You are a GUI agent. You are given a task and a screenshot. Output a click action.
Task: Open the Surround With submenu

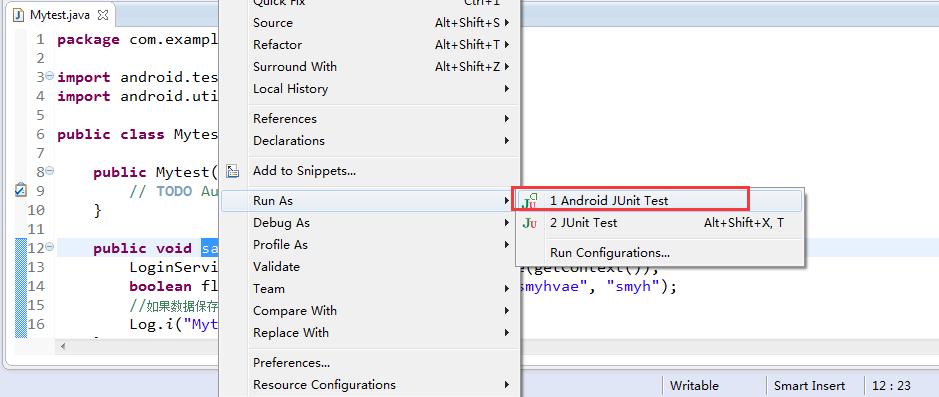[369, 66]
